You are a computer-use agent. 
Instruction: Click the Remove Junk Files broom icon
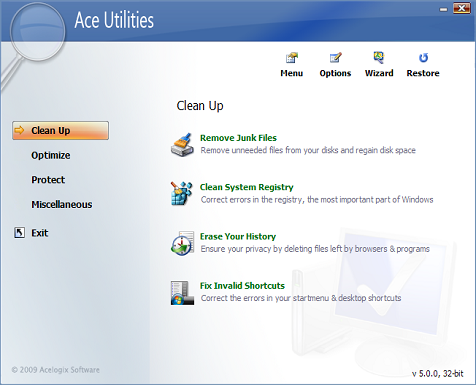click(x=182, y=145)
